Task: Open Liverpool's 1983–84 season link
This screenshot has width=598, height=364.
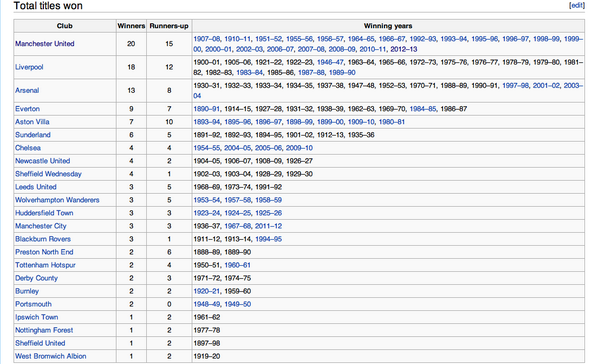Action: [x=249, y=72]
